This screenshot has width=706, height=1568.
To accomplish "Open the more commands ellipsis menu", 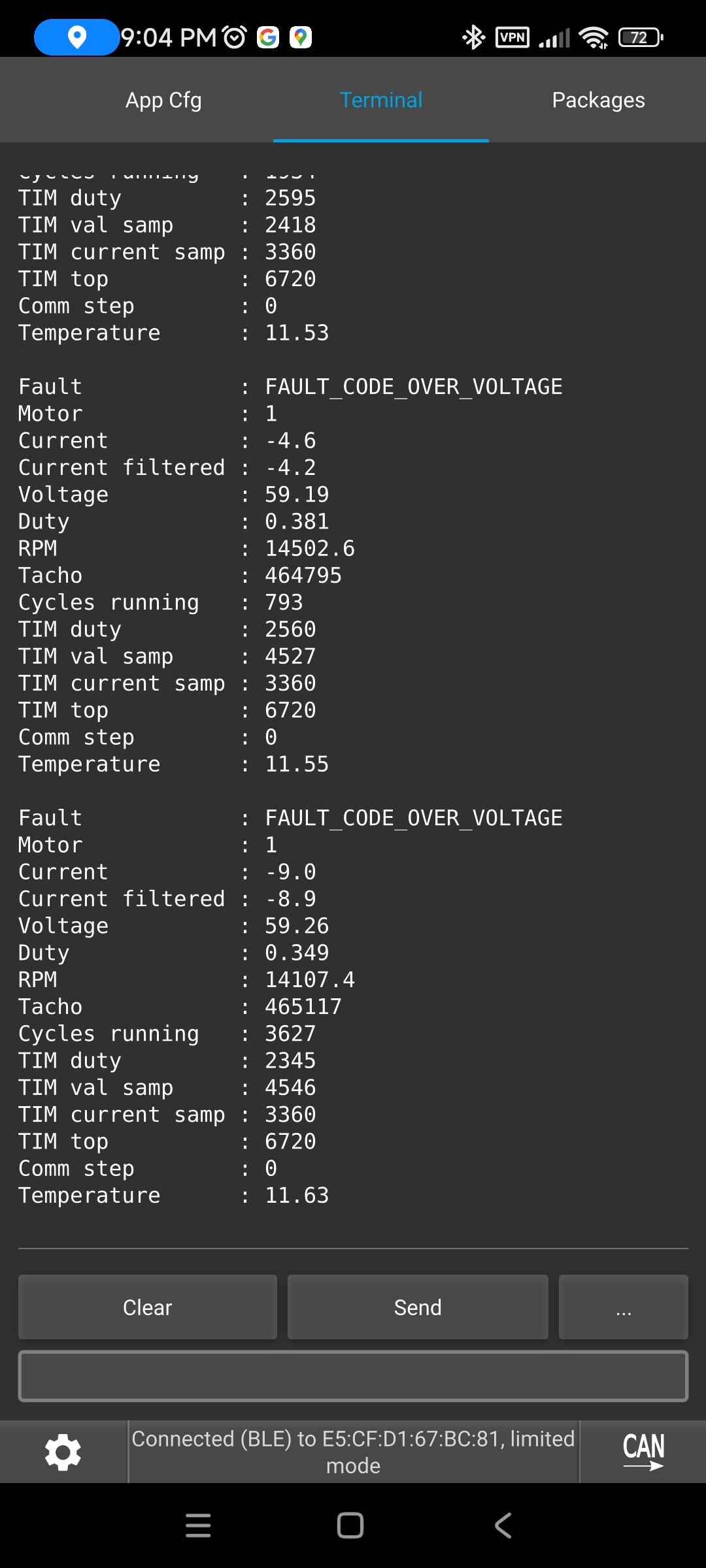I will (x=624, y=1307).
